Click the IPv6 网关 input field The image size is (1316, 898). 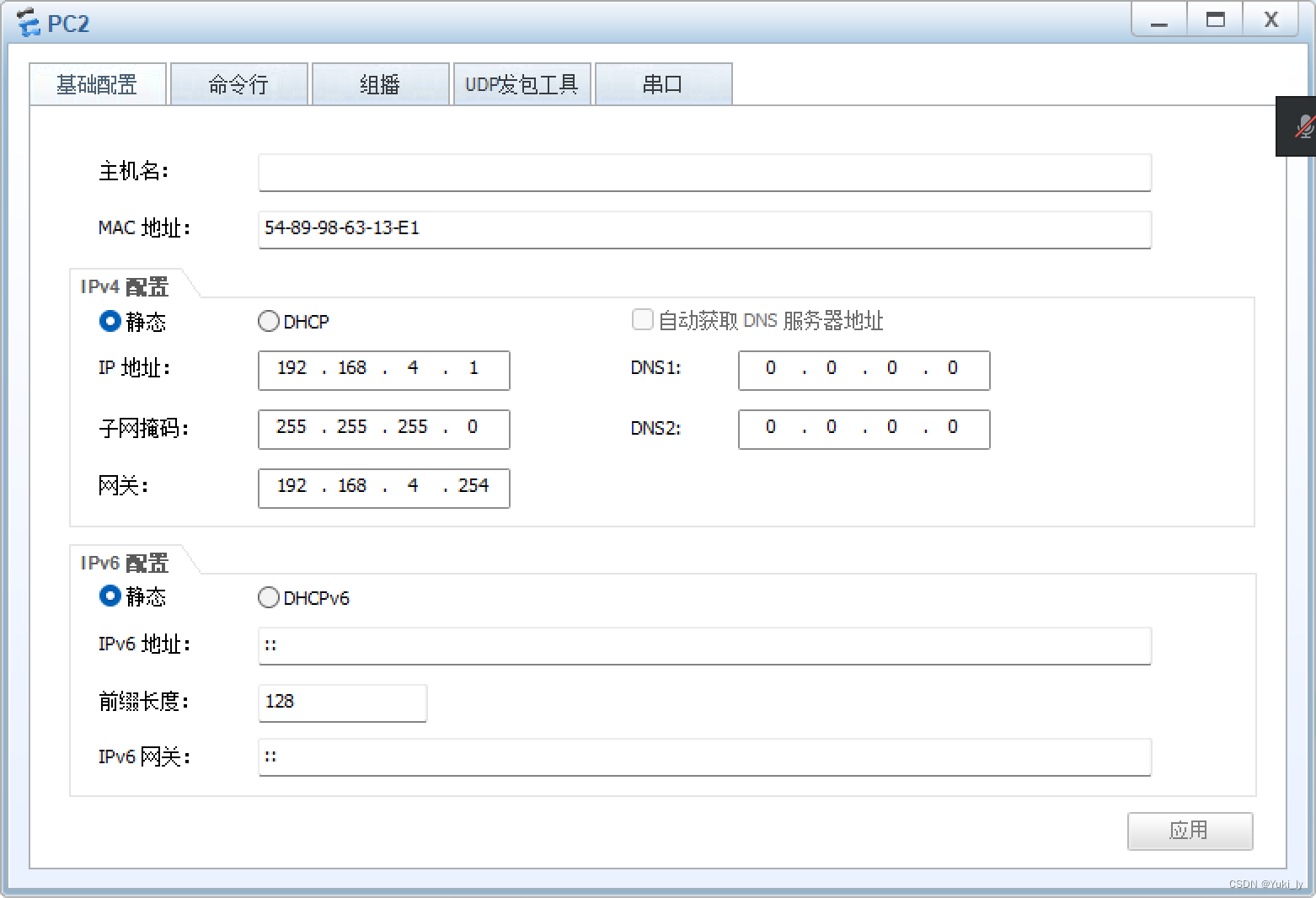pos(704,756)
